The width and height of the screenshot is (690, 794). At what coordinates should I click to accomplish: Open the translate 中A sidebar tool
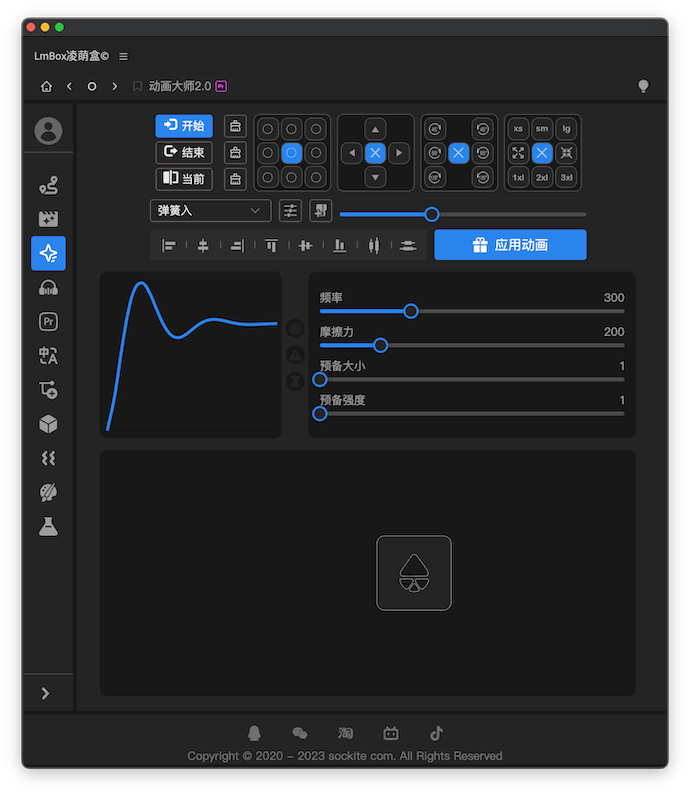[x=48, y=355]
